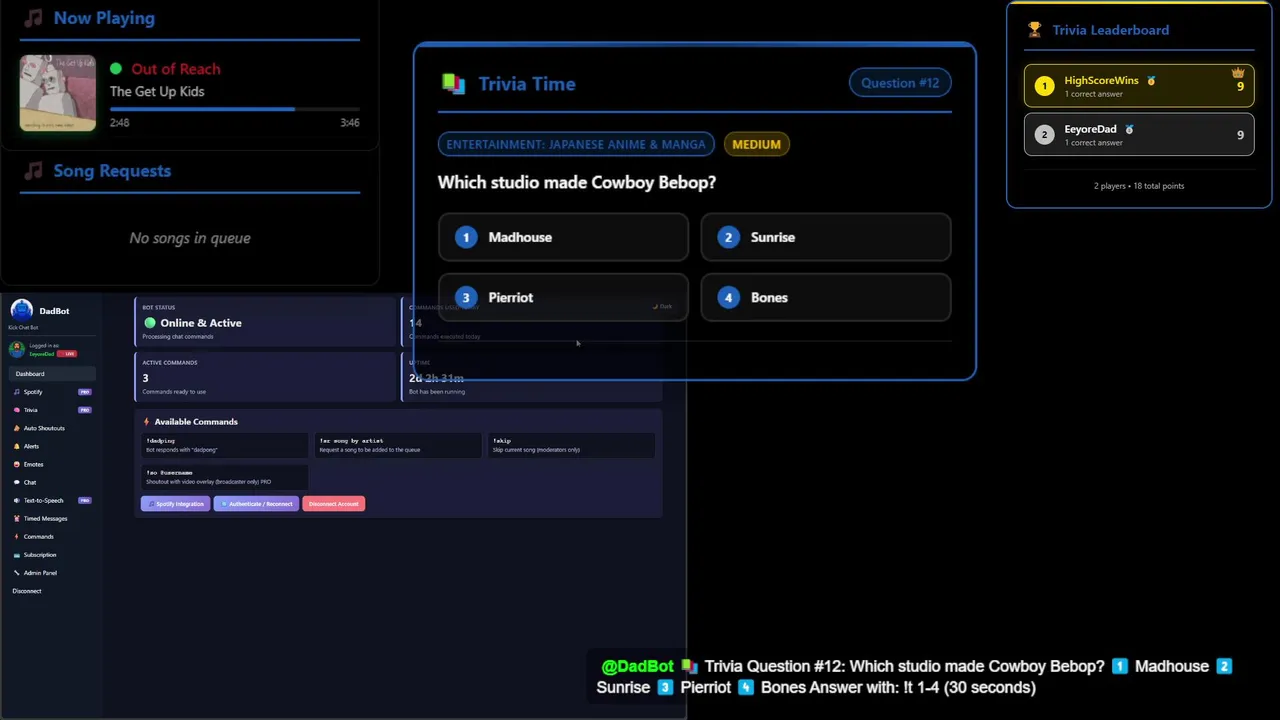
Task: Choose answer 4 Bones
Action: 826,297
